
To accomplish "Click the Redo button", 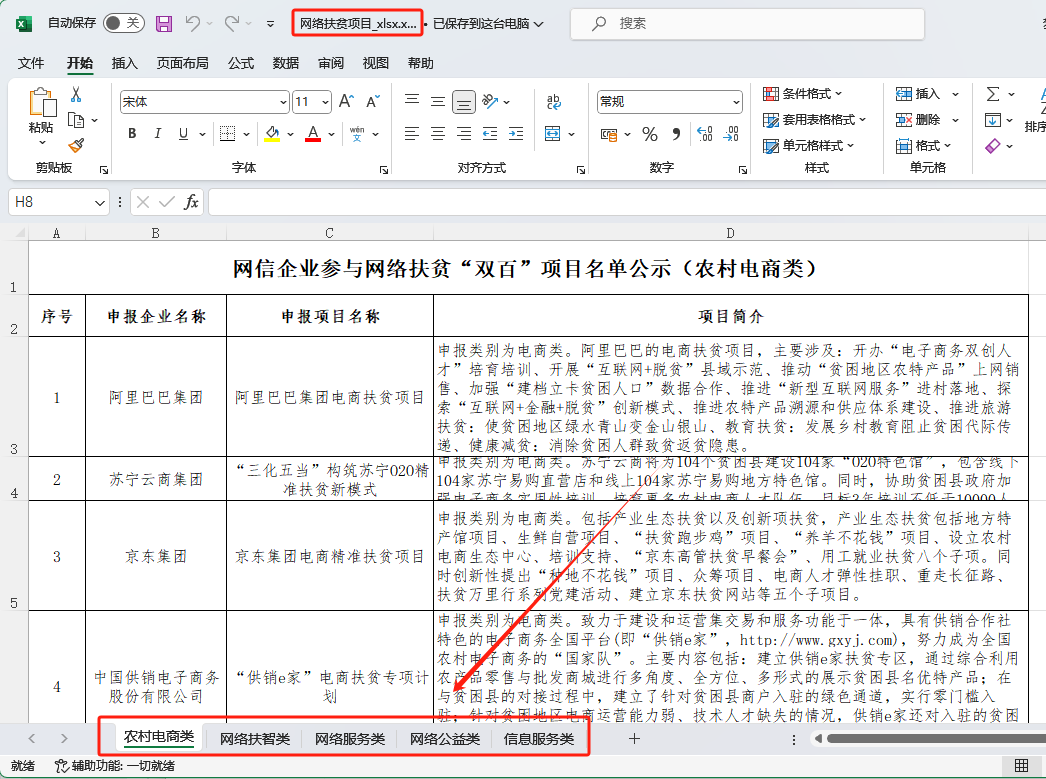I will click(x=232, y=22).
